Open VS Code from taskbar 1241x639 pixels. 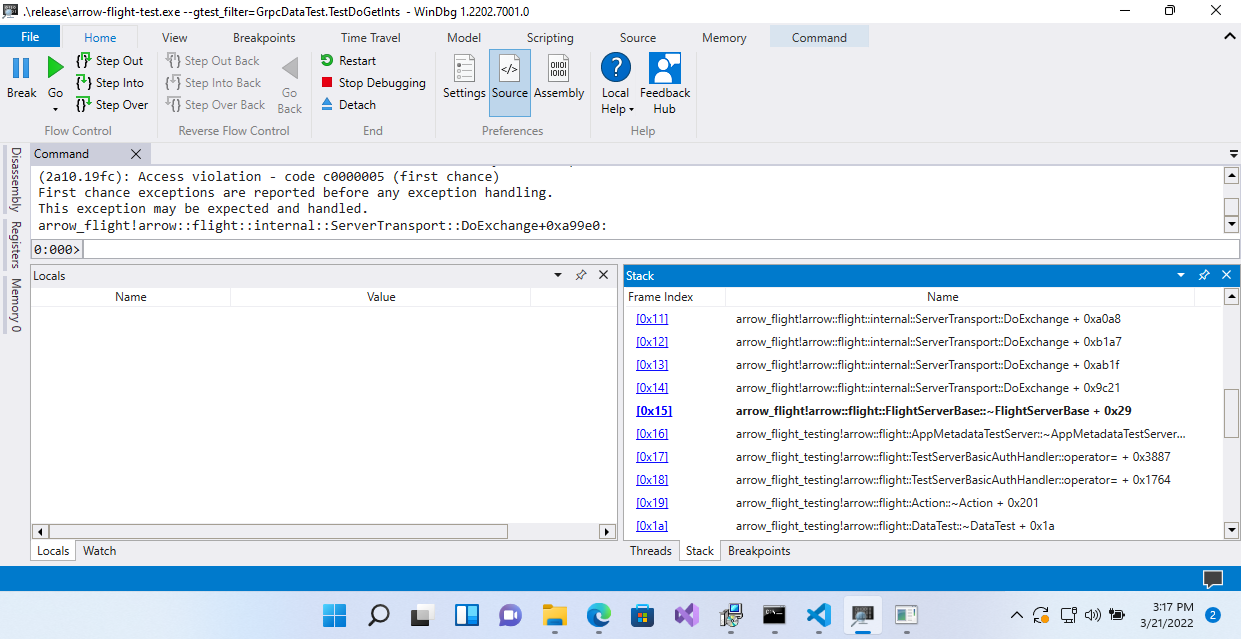click(818, 615)
